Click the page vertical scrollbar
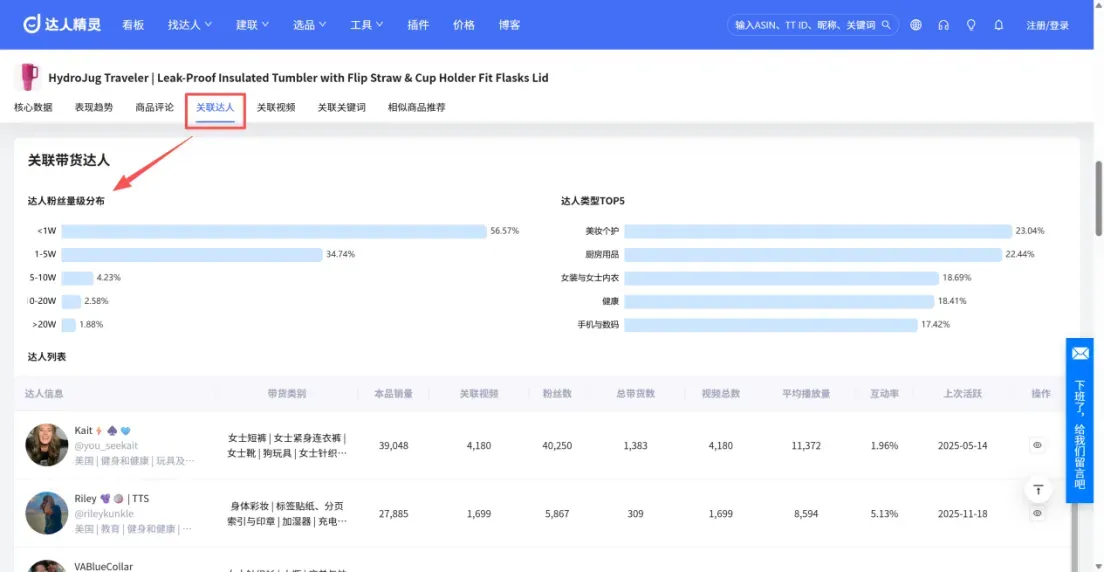Image resolution: width=1104 pixels, height=572 pixels. [1098, 197]
